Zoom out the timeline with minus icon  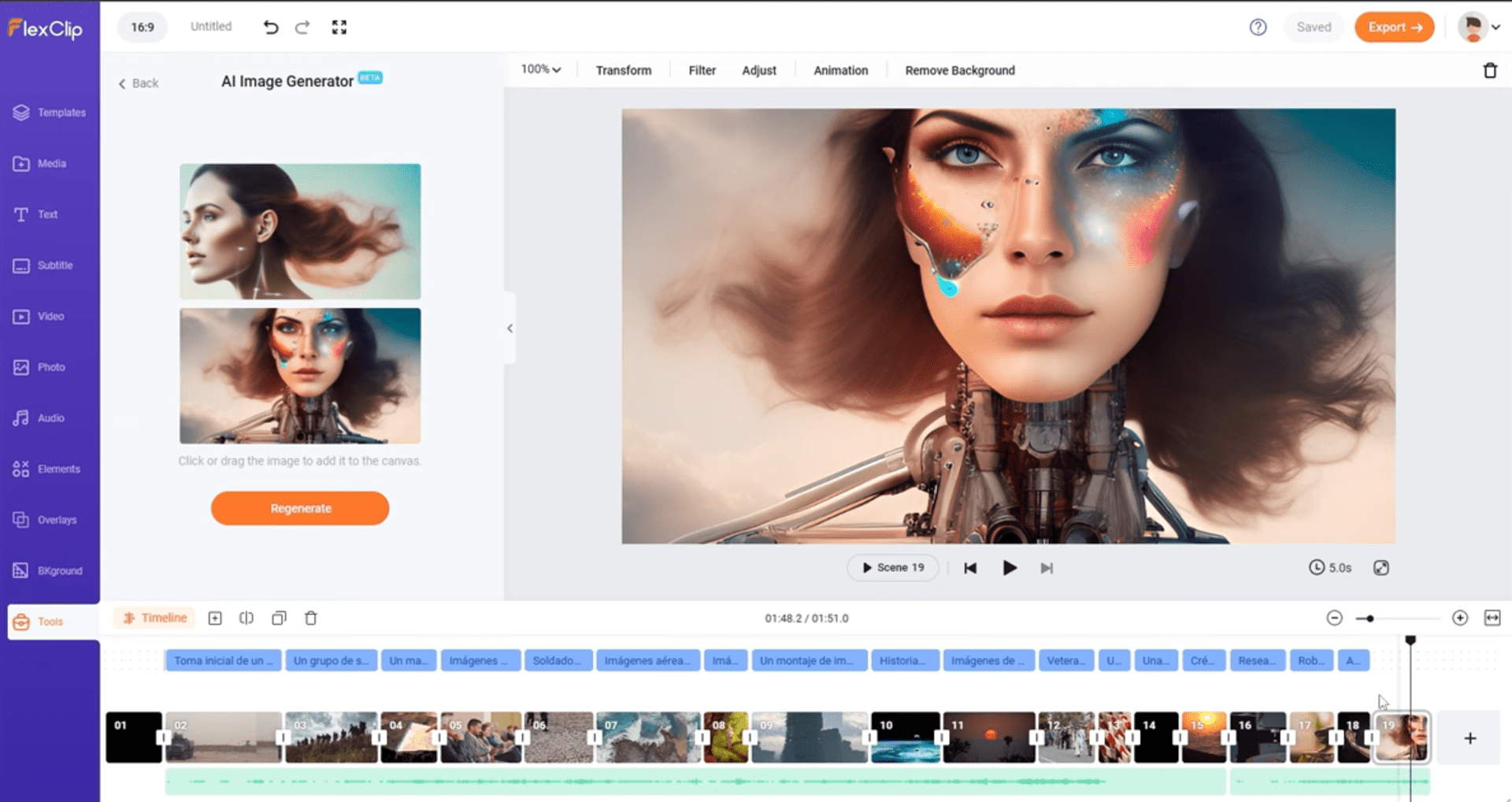pos(1334,618)
